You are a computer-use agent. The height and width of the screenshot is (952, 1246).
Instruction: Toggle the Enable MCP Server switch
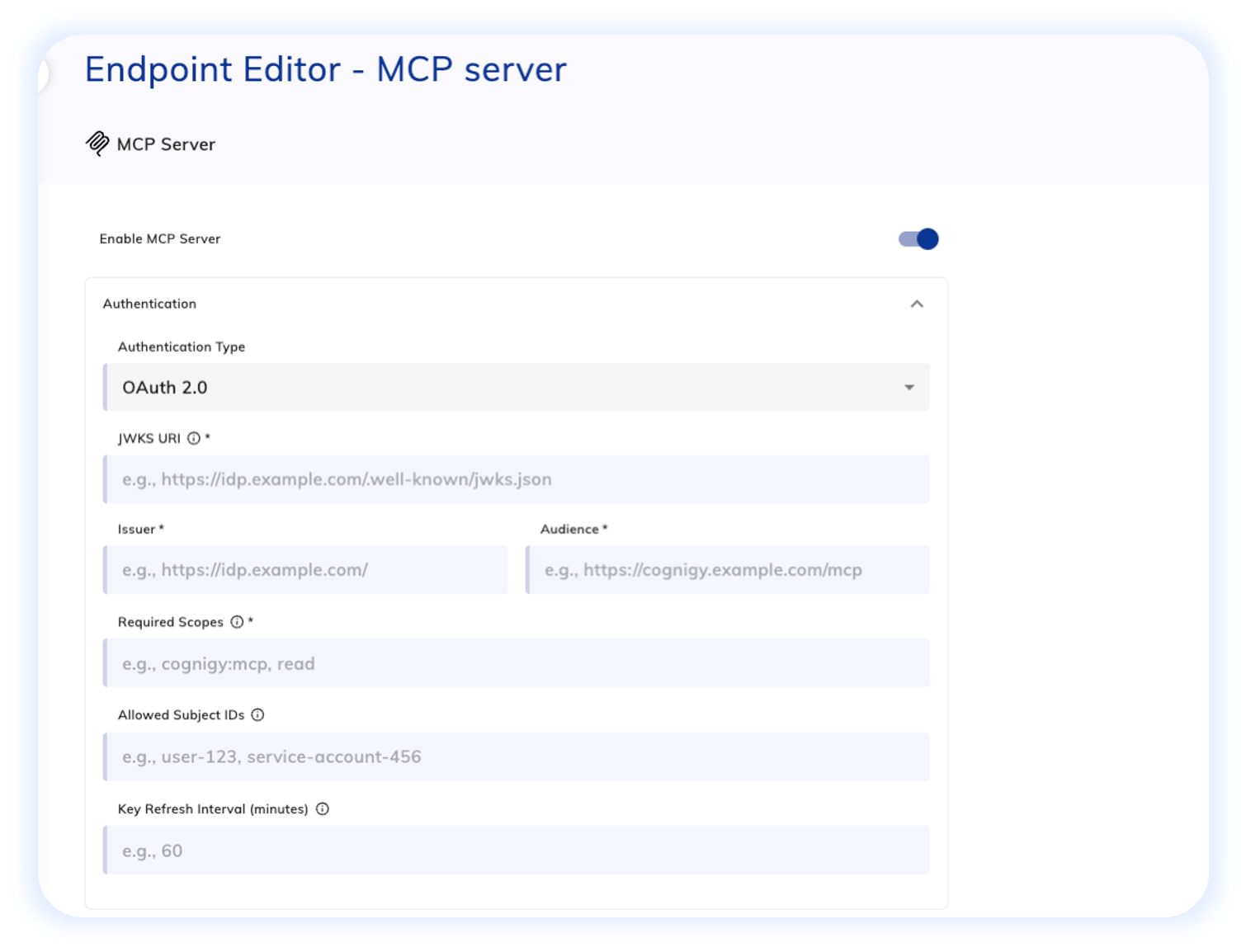click(918, 239)
